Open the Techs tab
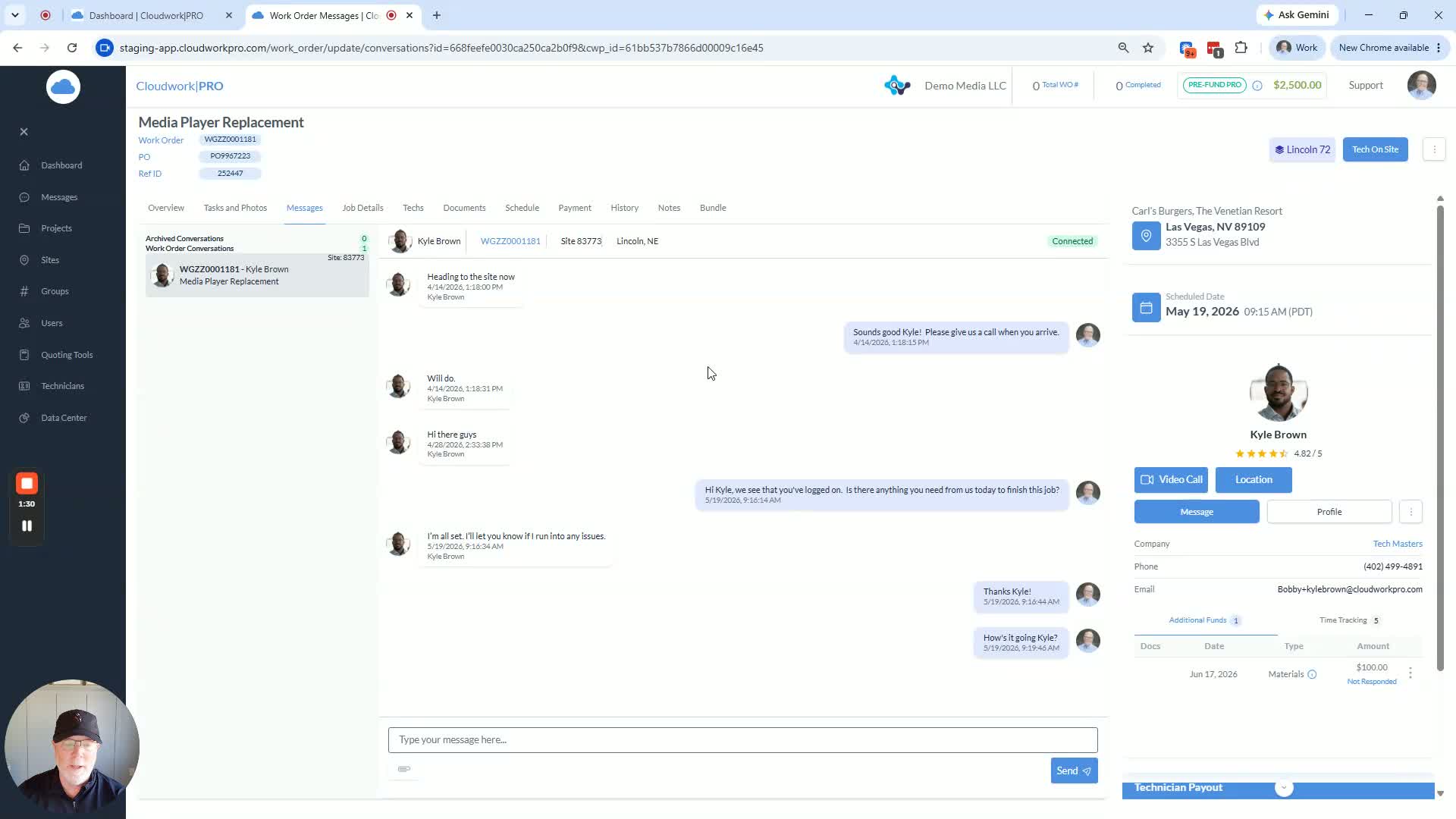 point(413,208)
